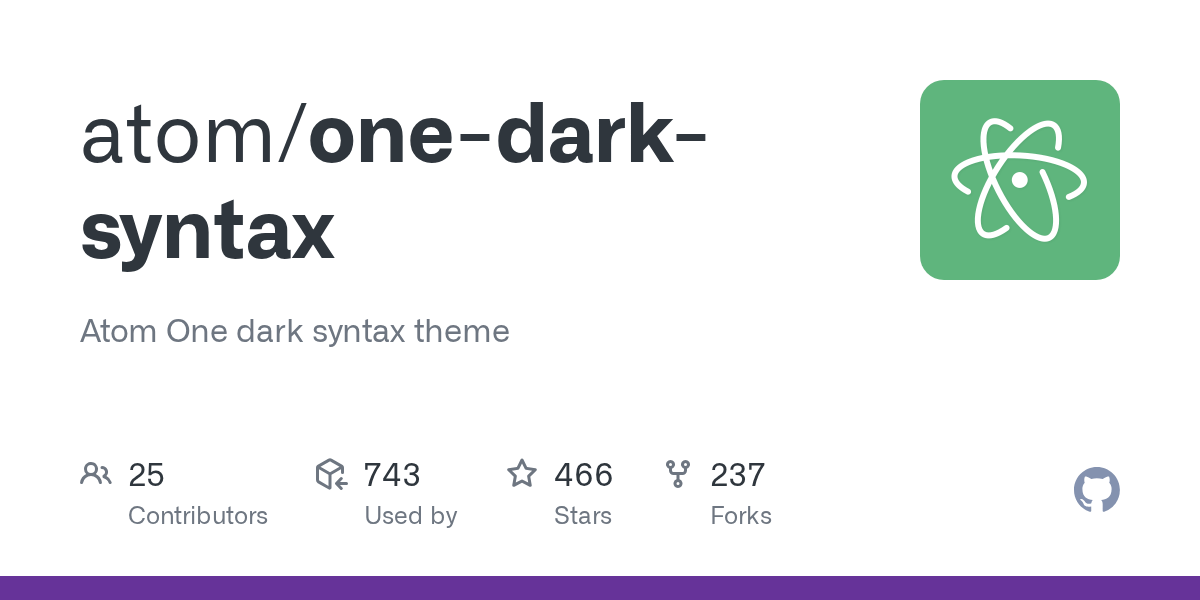This screenshot has width=1200, height=600.
Task: Click the 237 forks count
Action: (x=738, y=475)
